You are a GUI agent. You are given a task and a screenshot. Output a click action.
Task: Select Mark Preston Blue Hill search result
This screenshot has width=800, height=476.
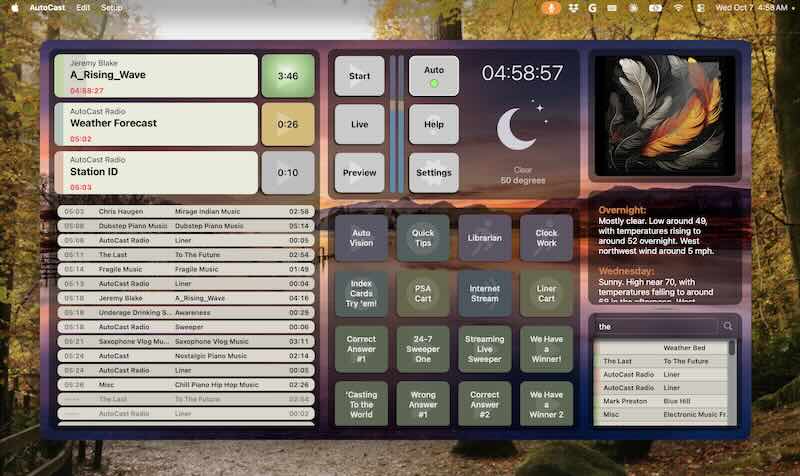tap(662, 402)
